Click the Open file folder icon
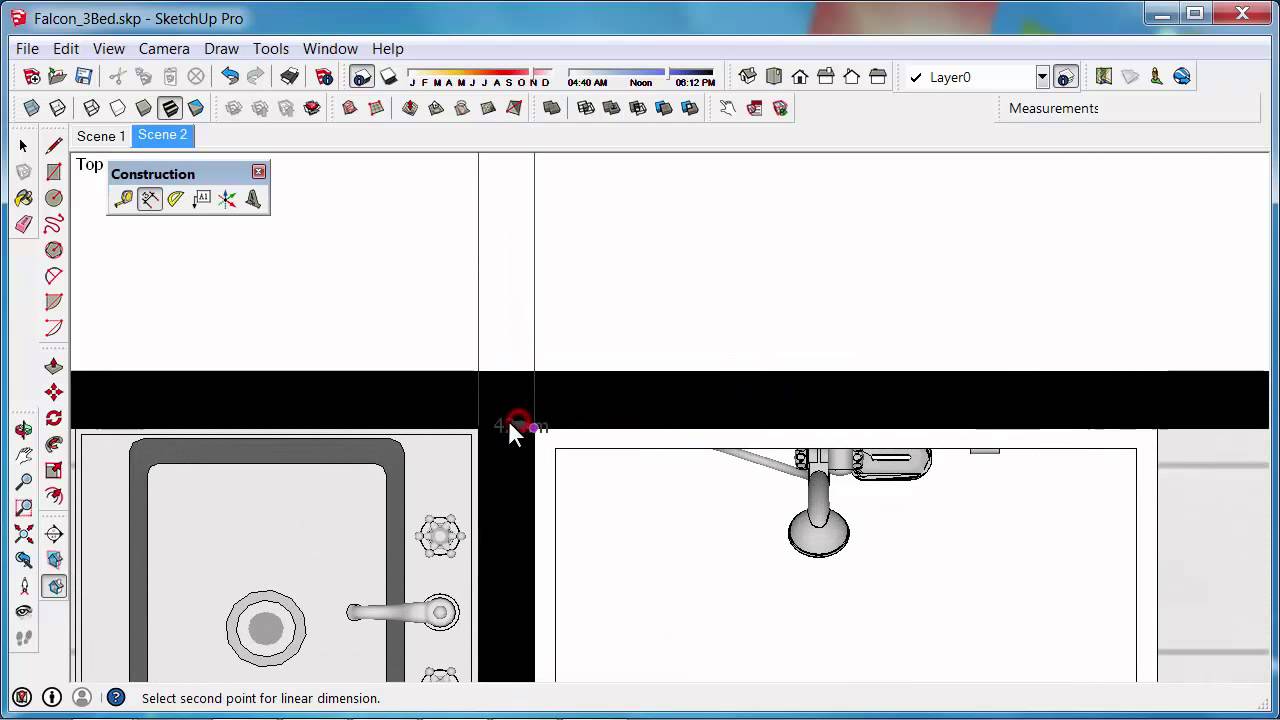The image size is (1280, 720). (58, 76)
